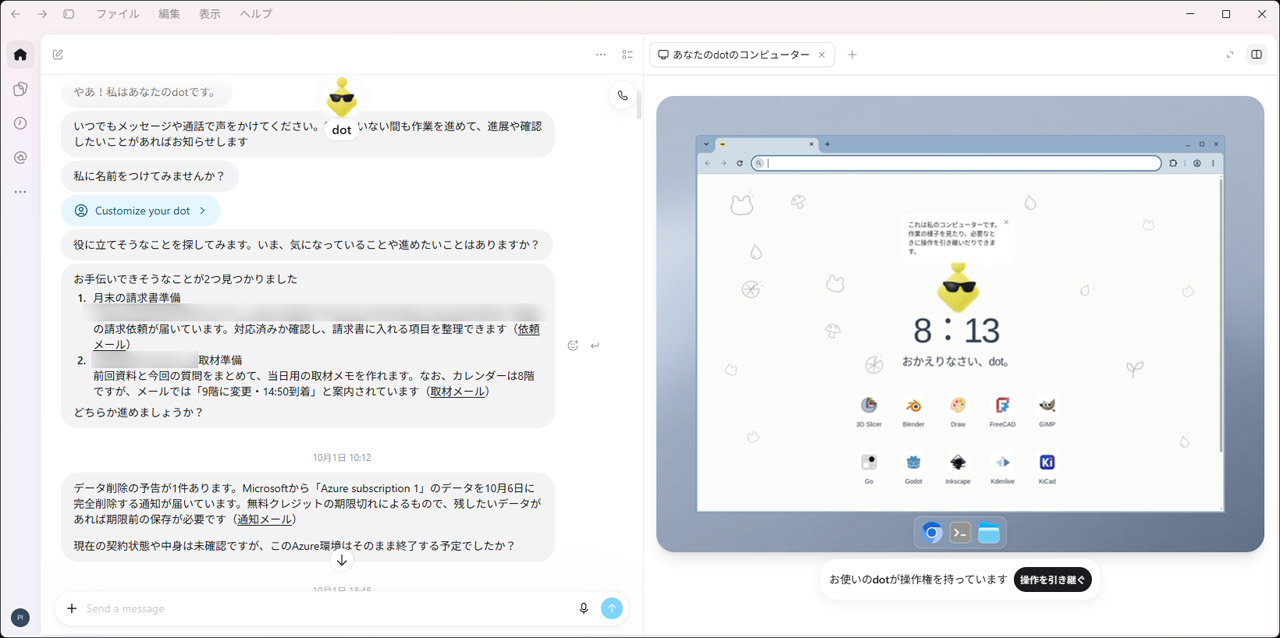The width and height of the screenshot is (1280, 638).
Task: Expand the computer panel to full size
Action: 1230,55
